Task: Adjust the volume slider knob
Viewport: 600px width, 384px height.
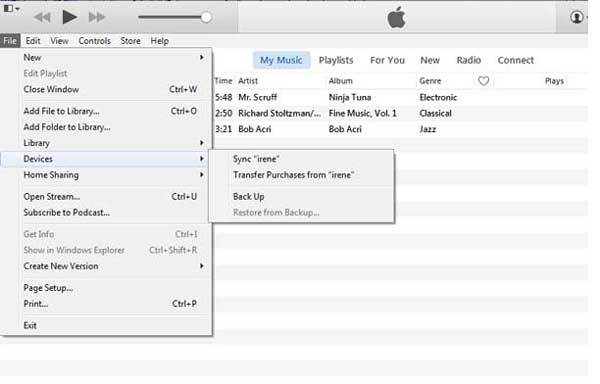Action: (206, 17)
